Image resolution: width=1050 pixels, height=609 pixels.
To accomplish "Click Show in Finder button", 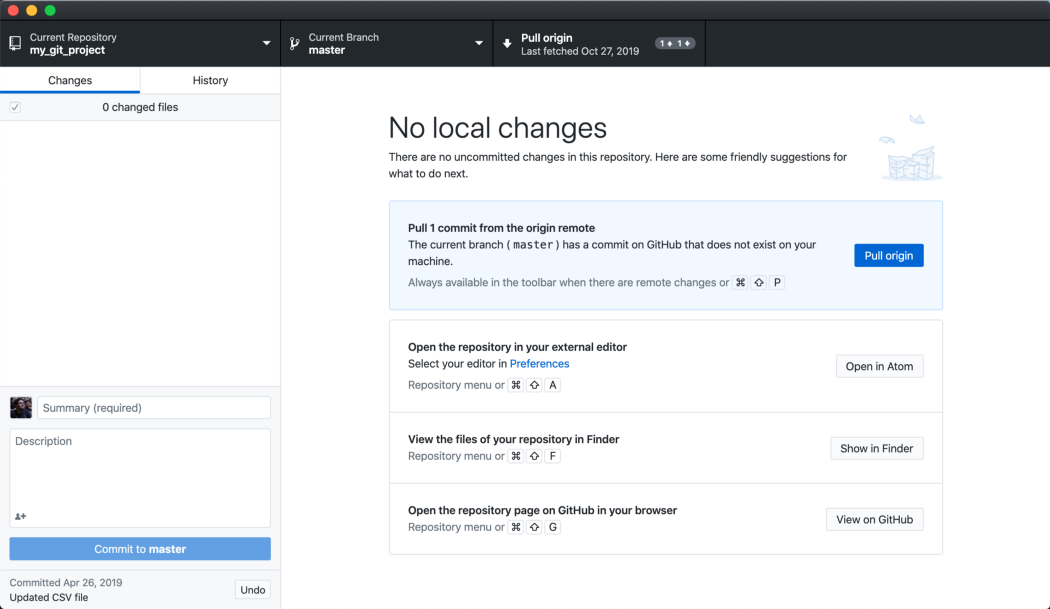I will click(x=876, y=448).
